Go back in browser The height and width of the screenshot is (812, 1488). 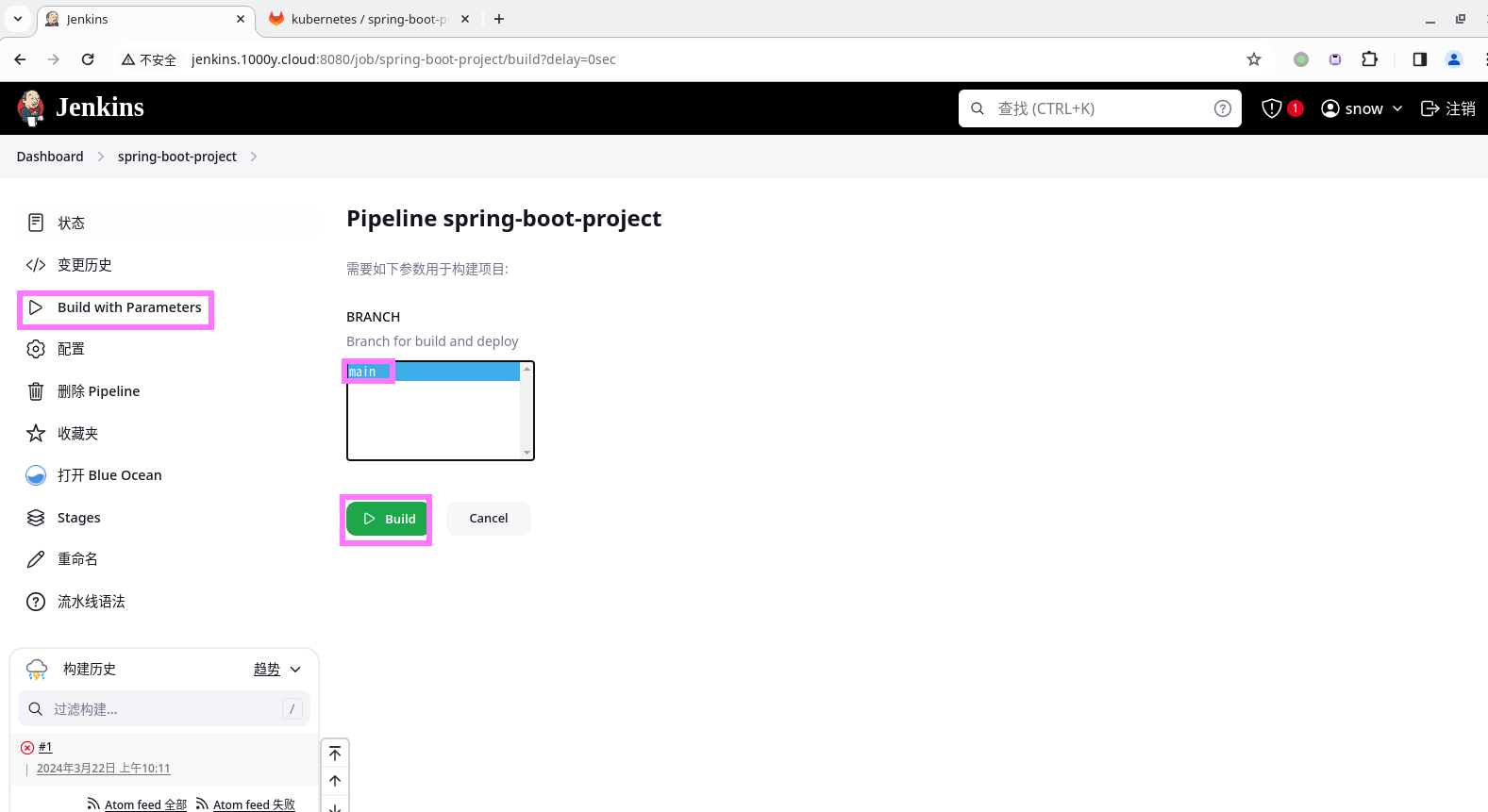20,59
